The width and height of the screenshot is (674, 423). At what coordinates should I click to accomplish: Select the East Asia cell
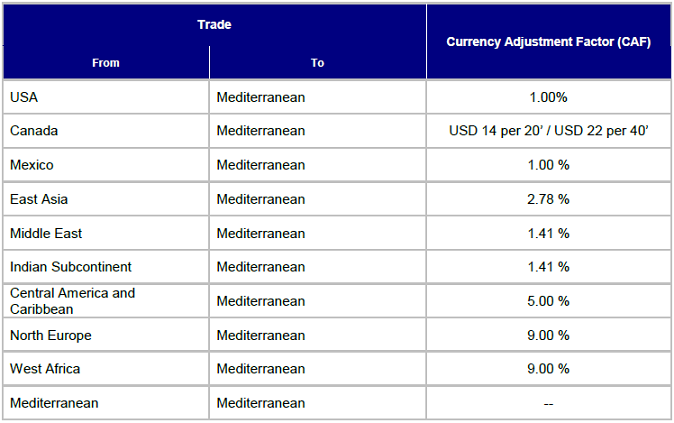(x=106, y=199)
